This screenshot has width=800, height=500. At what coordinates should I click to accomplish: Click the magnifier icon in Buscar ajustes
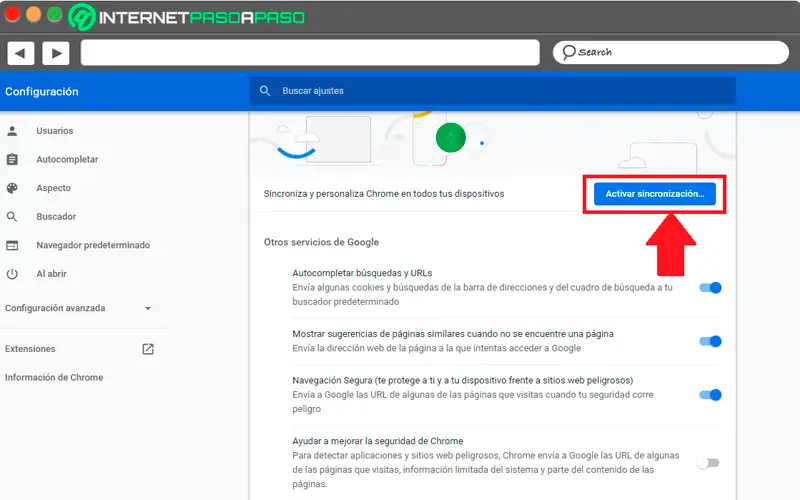point(265,91)
